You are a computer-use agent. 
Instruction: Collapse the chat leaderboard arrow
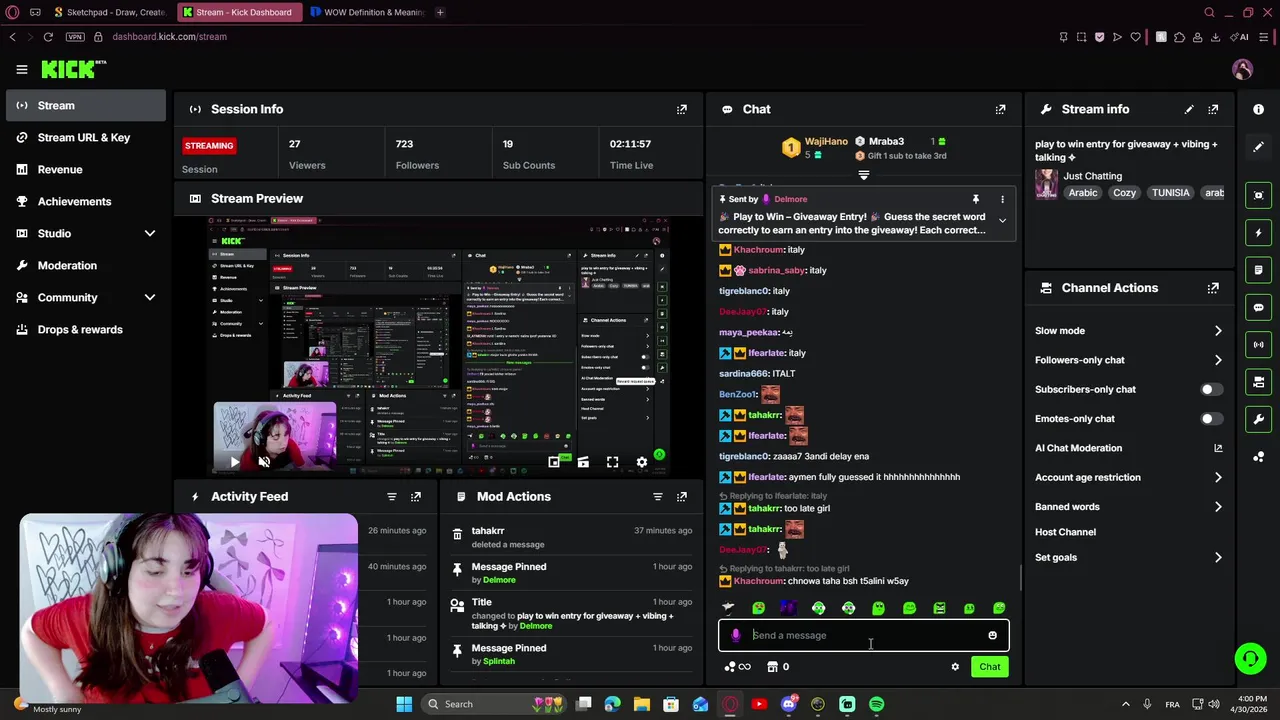click(864, 175)
